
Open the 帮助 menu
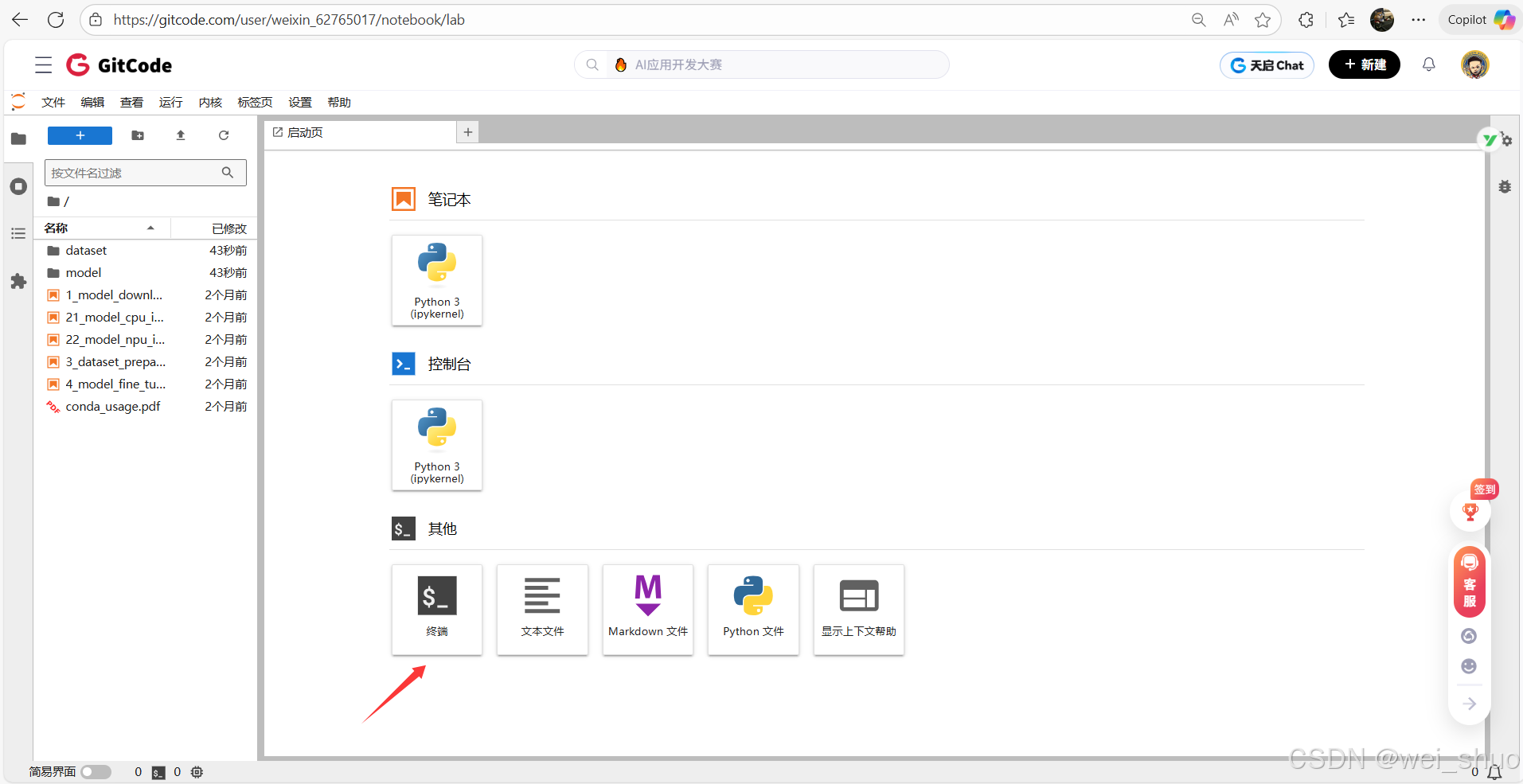(339, 102)
